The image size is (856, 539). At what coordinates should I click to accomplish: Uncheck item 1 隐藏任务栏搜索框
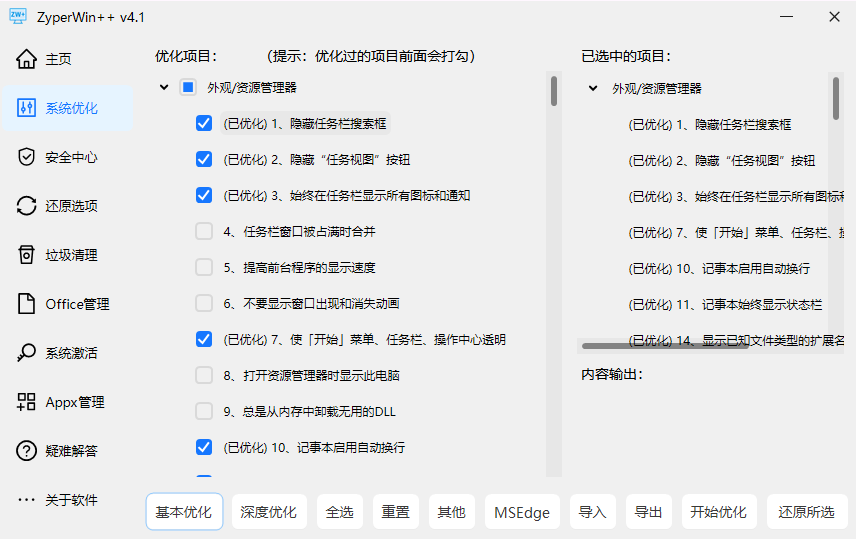[x=204, y=123]
